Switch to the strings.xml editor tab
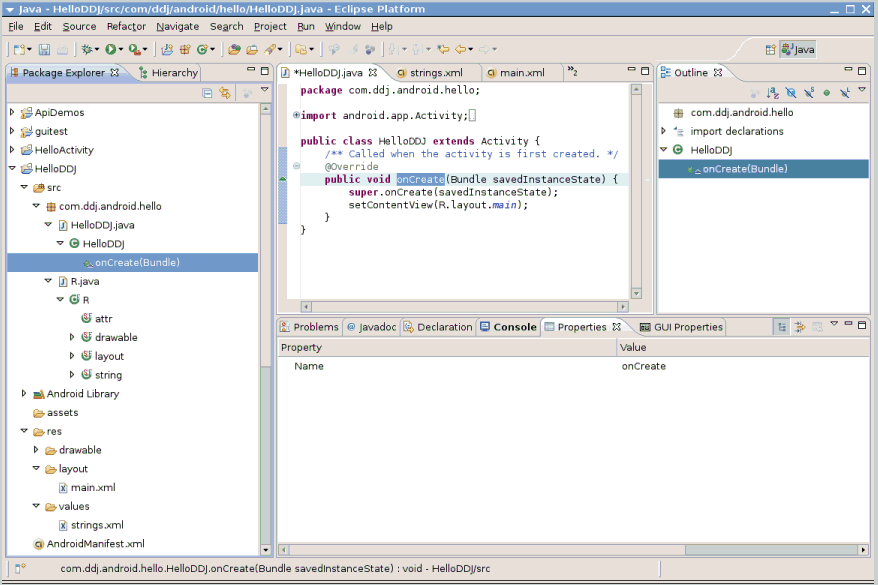The image size is (878, 585). click(x=435, y=73)
